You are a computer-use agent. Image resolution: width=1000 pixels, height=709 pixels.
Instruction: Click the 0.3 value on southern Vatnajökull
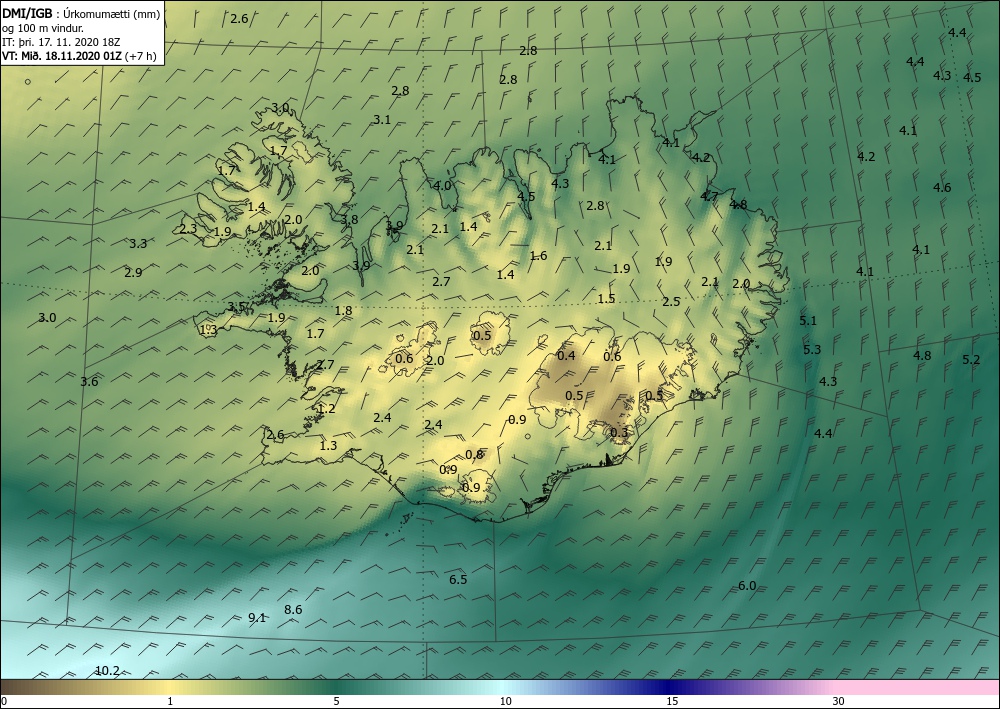pos(619,432)
